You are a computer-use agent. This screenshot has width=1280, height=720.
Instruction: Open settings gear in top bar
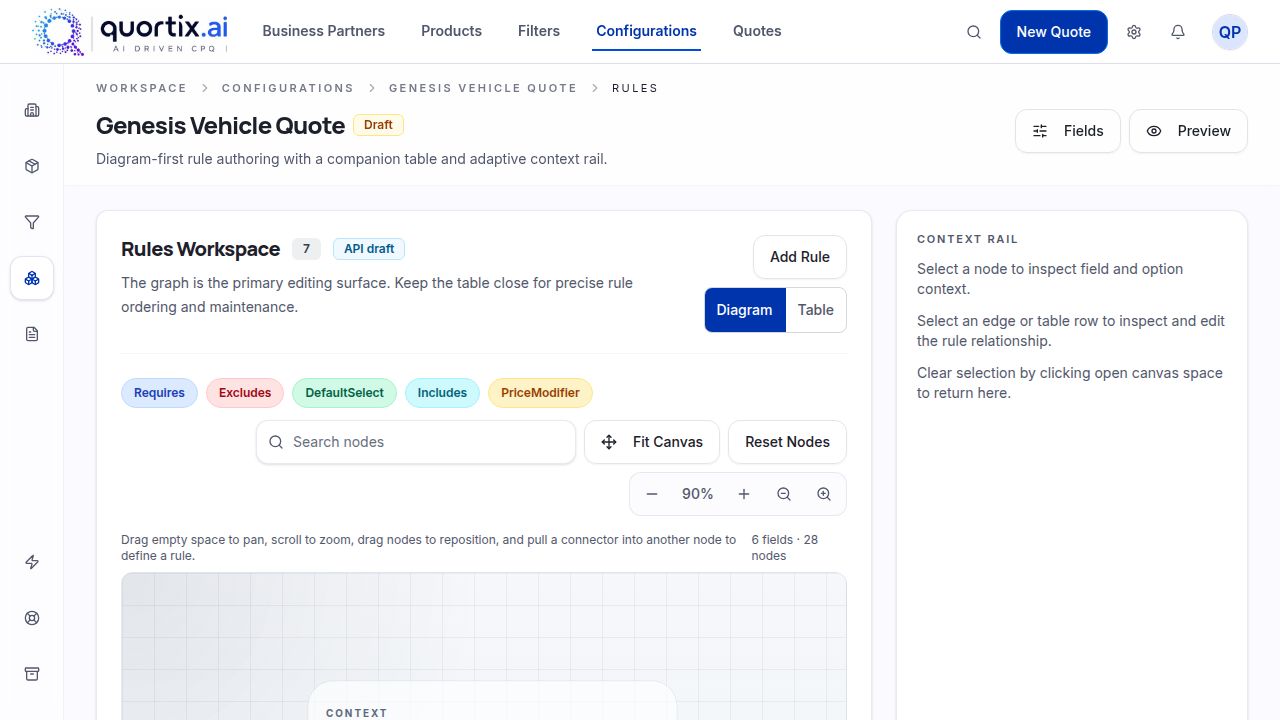[1134, 32]
